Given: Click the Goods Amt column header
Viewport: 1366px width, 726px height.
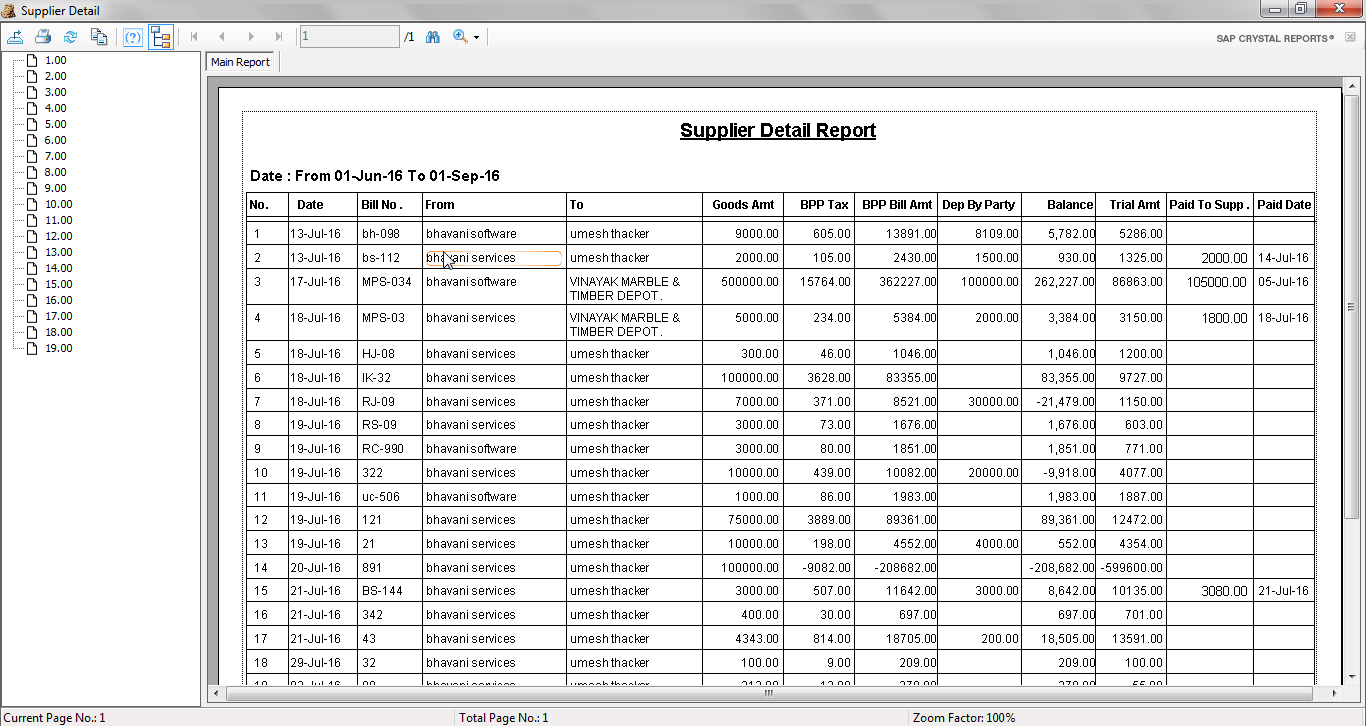Looking at the screenshot, I should [x=743, y=204].
